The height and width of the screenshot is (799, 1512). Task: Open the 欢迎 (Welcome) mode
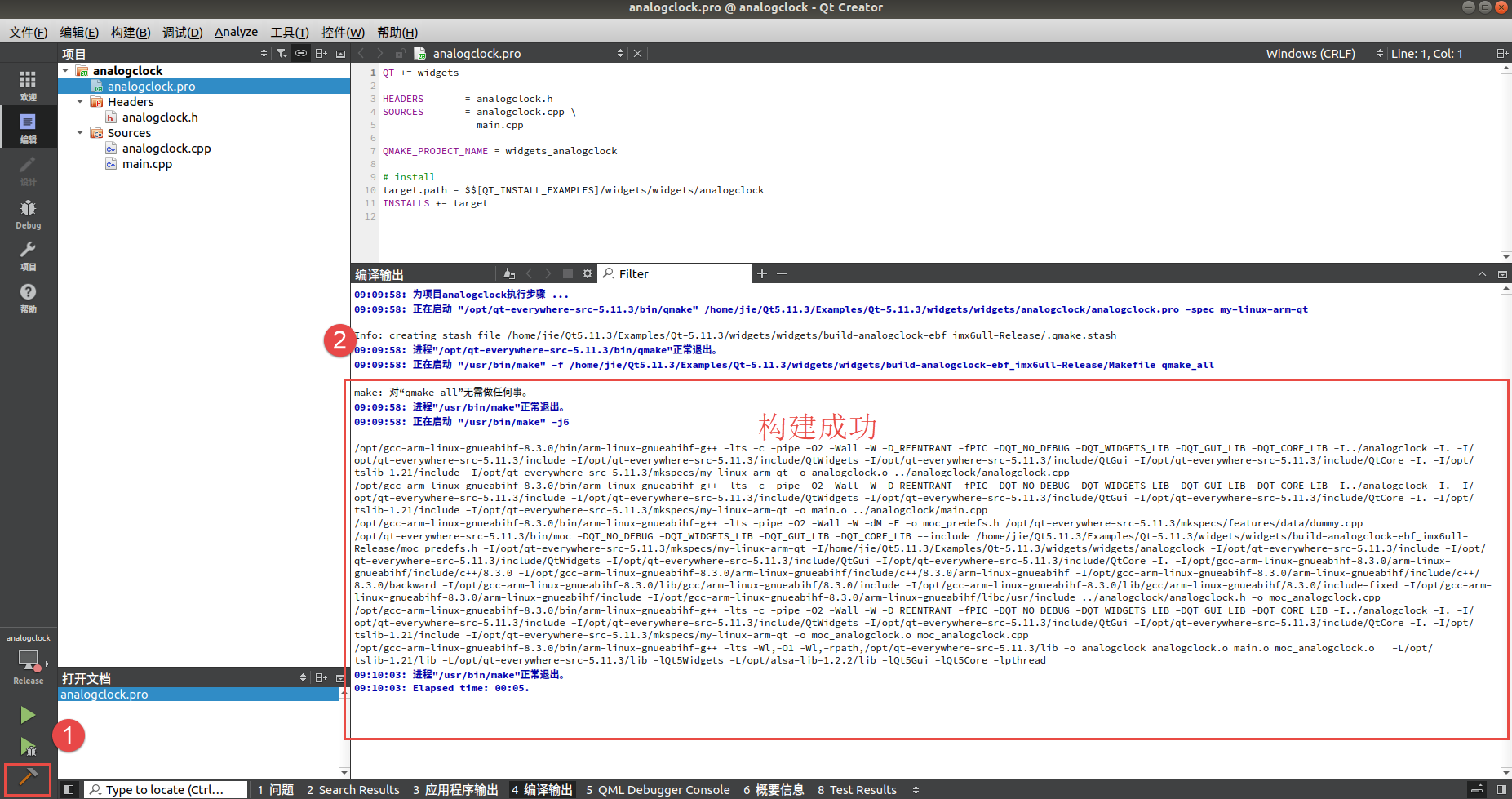(28, 85)
